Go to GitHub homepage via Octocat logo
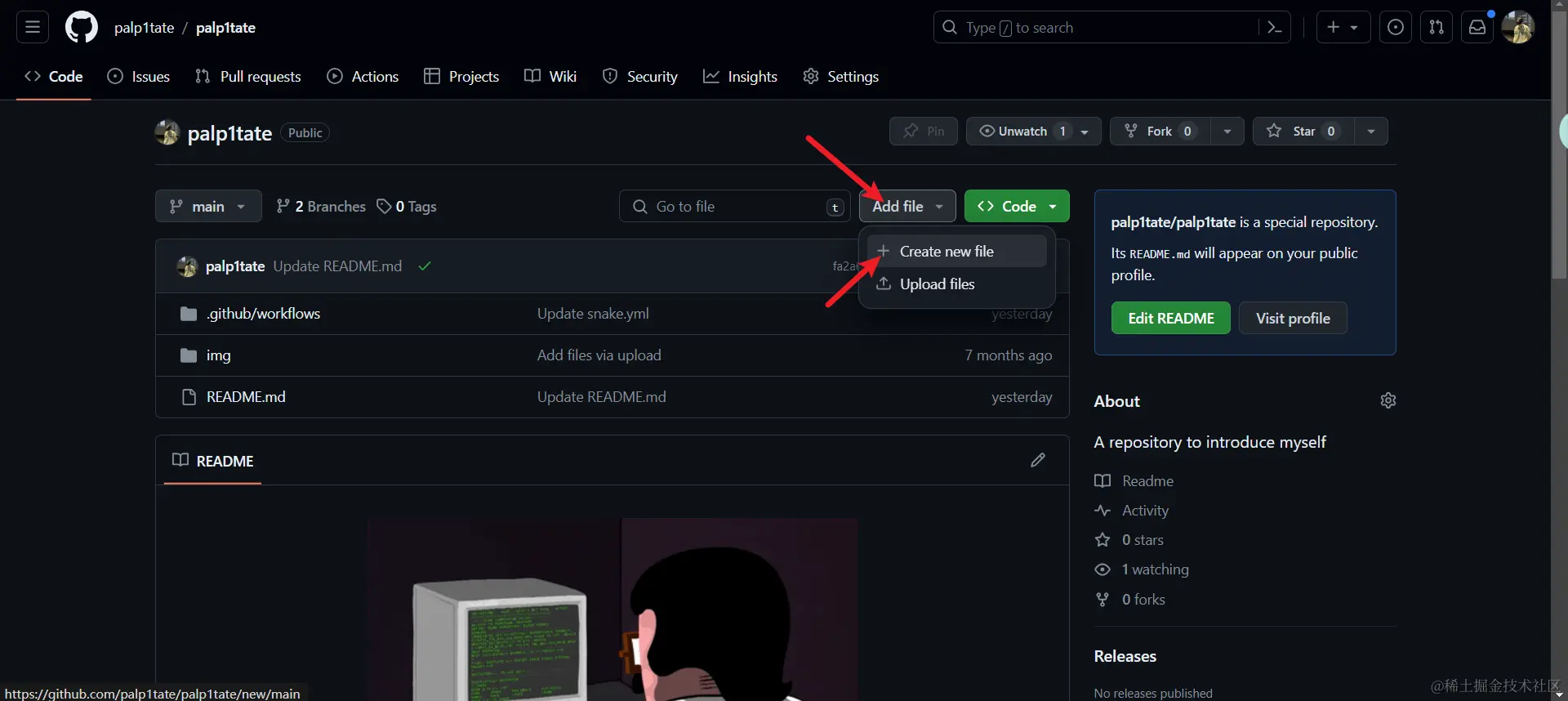1568x701 pixels. tap(82, 27)
